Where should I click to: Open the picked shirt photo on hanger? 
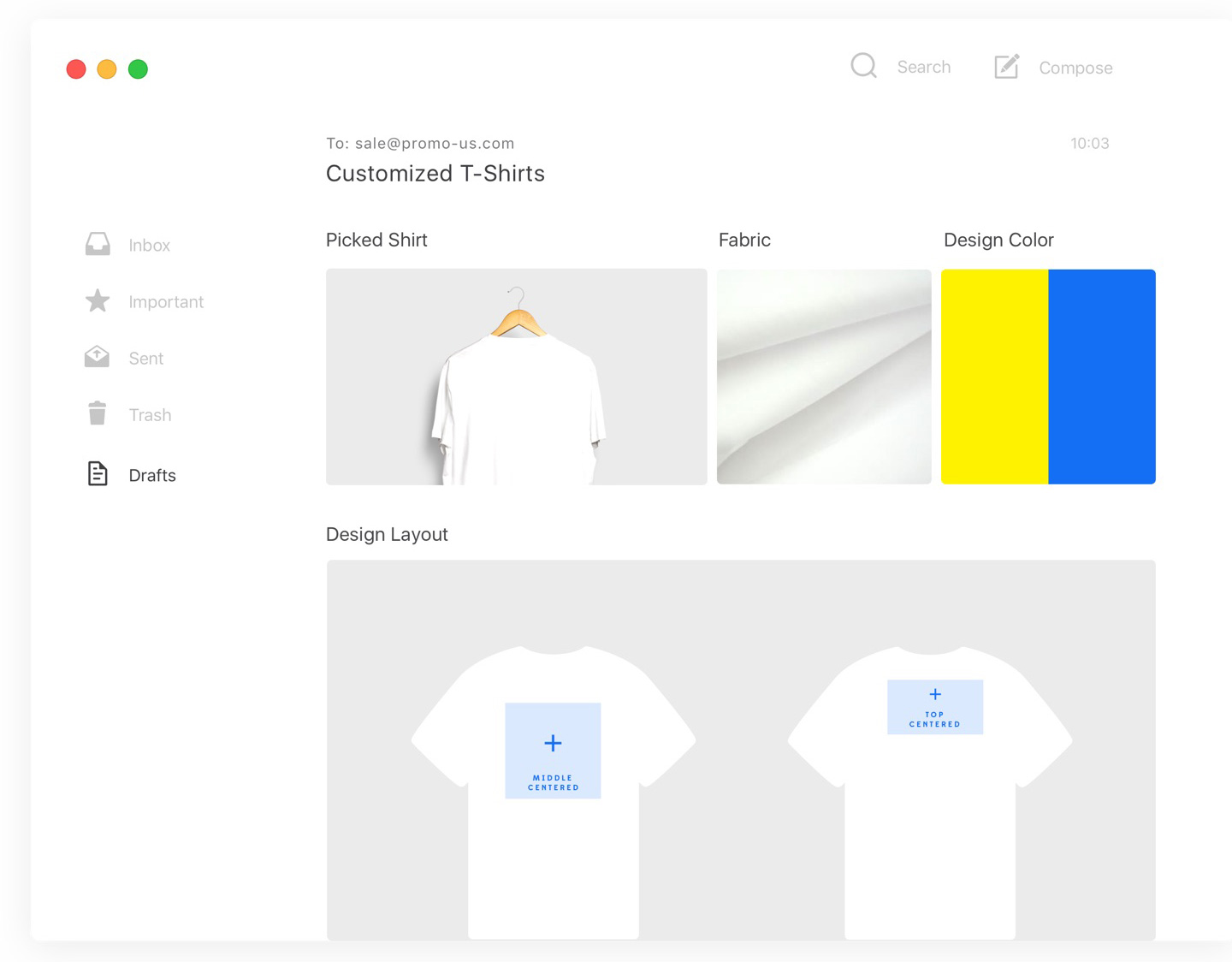tap(517, 377)
